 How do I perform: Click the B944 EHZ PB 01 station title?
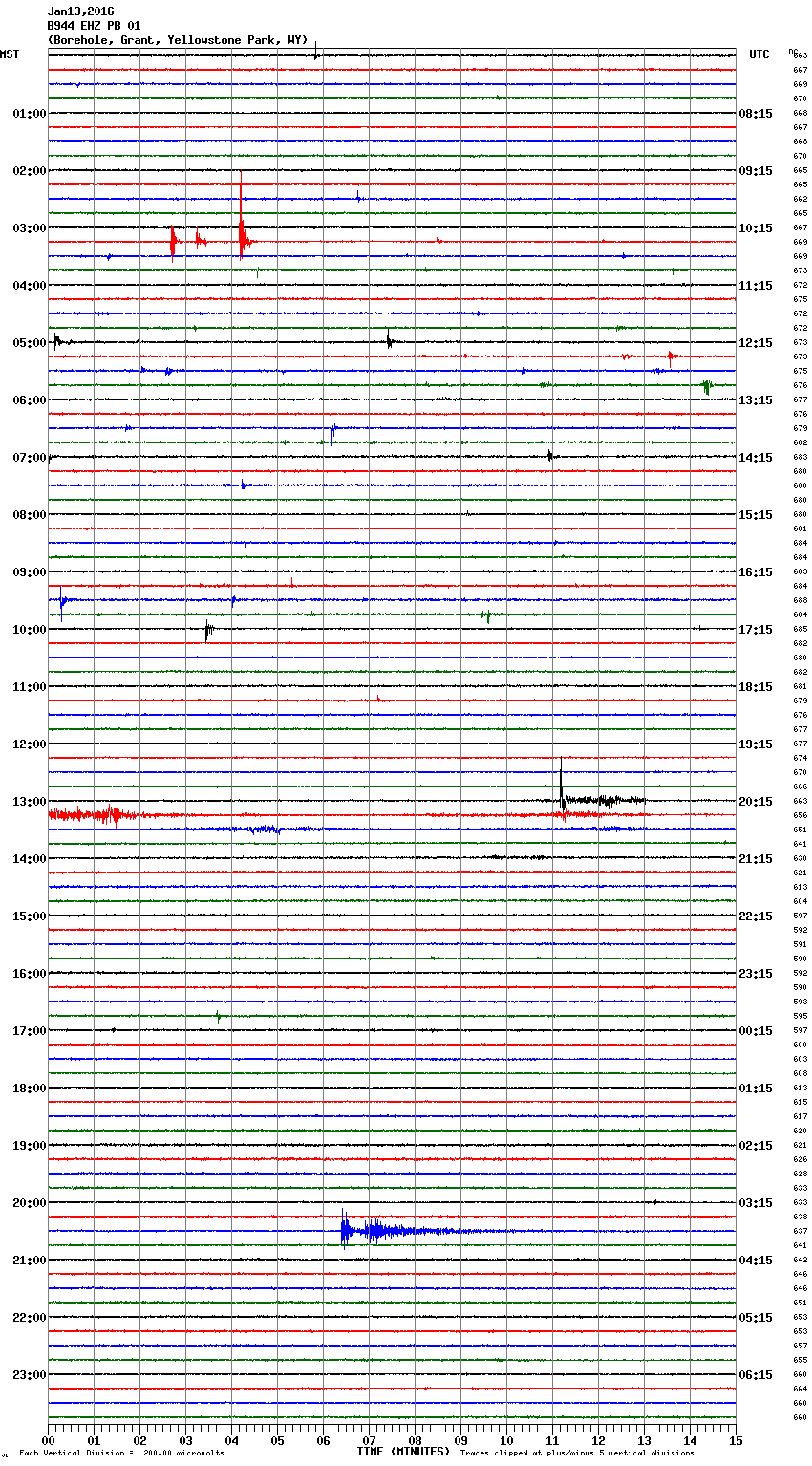point(94,26)
